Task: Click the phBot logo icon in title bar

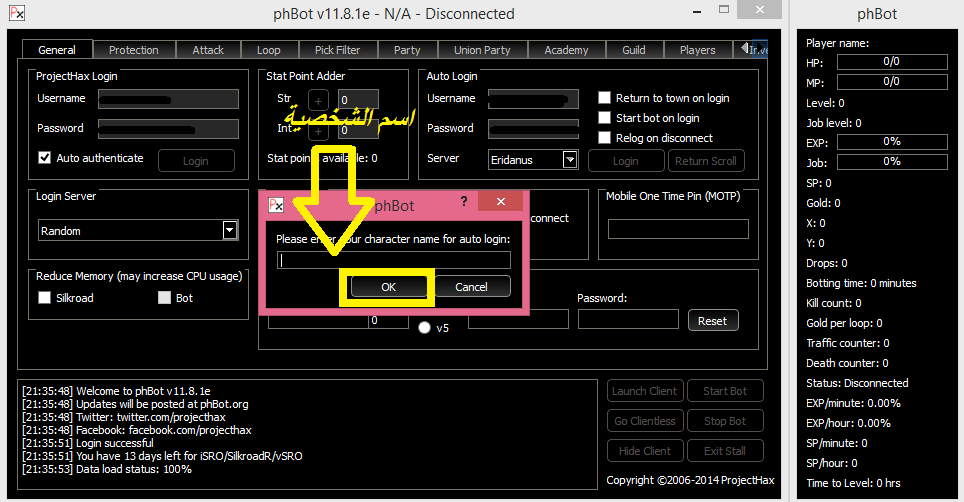Action: [x=17, y=12]
